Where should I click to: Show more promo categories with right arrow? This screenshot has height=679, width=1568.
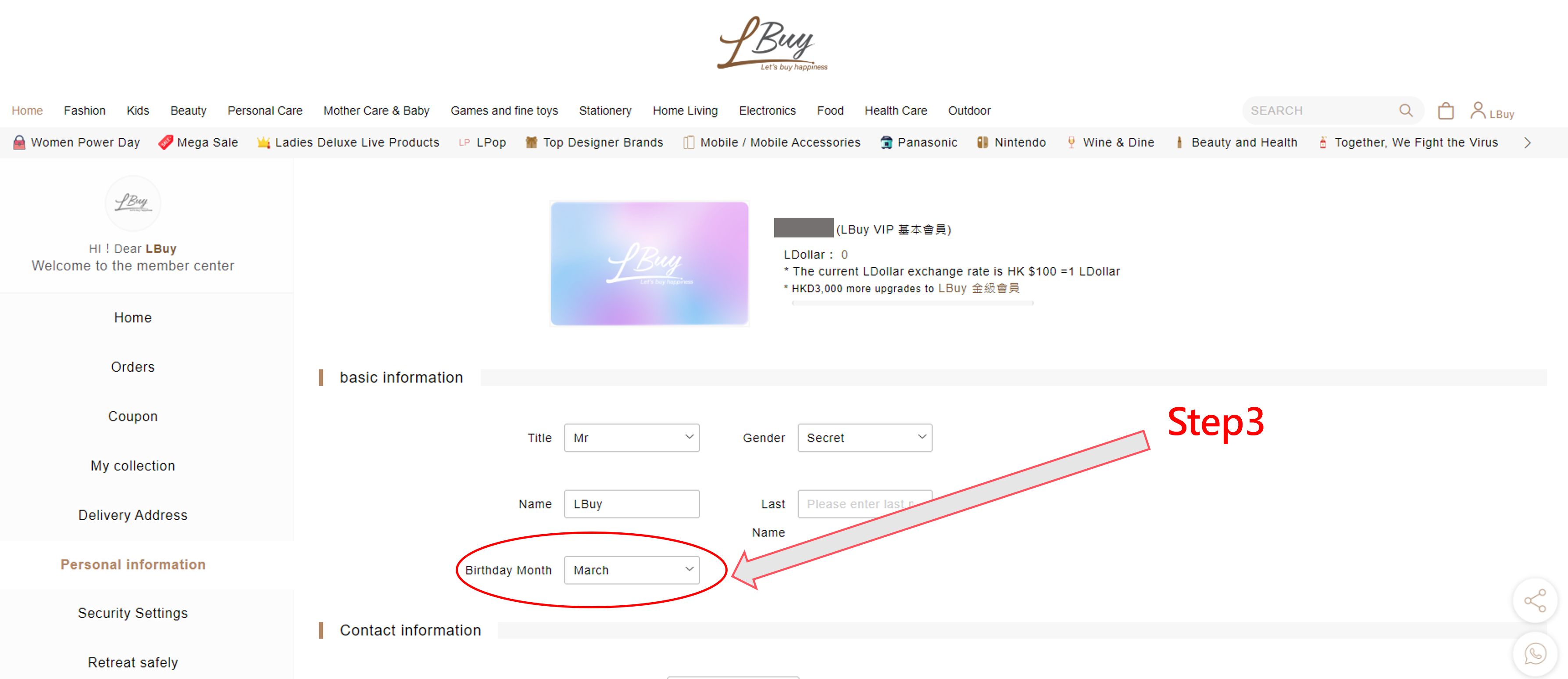coord(1527,143)
